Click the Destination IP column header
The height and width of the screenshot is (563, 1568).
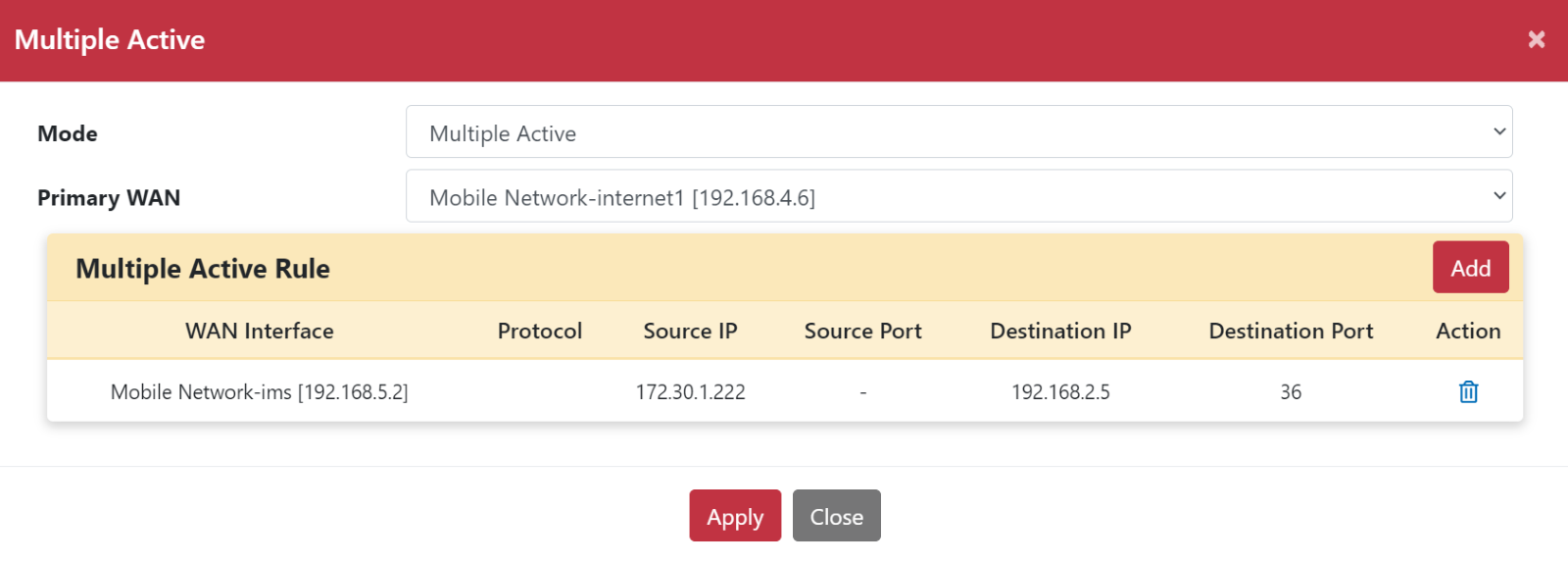1060,332
